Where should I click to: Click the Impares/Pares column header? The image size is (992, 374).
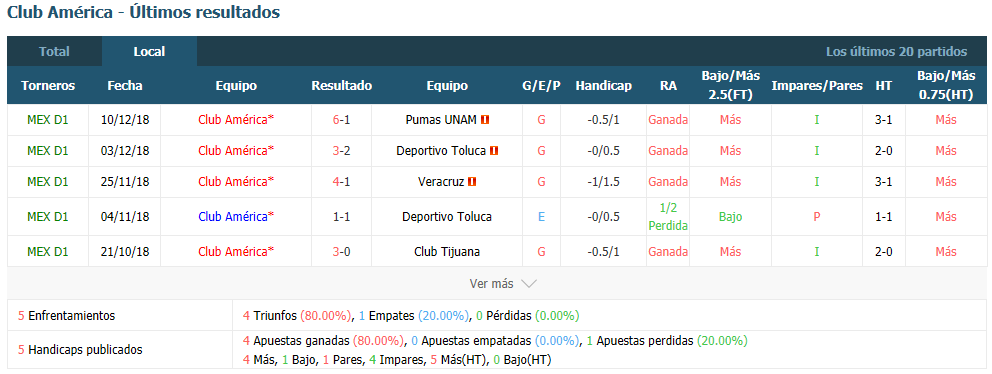[817, 85]
